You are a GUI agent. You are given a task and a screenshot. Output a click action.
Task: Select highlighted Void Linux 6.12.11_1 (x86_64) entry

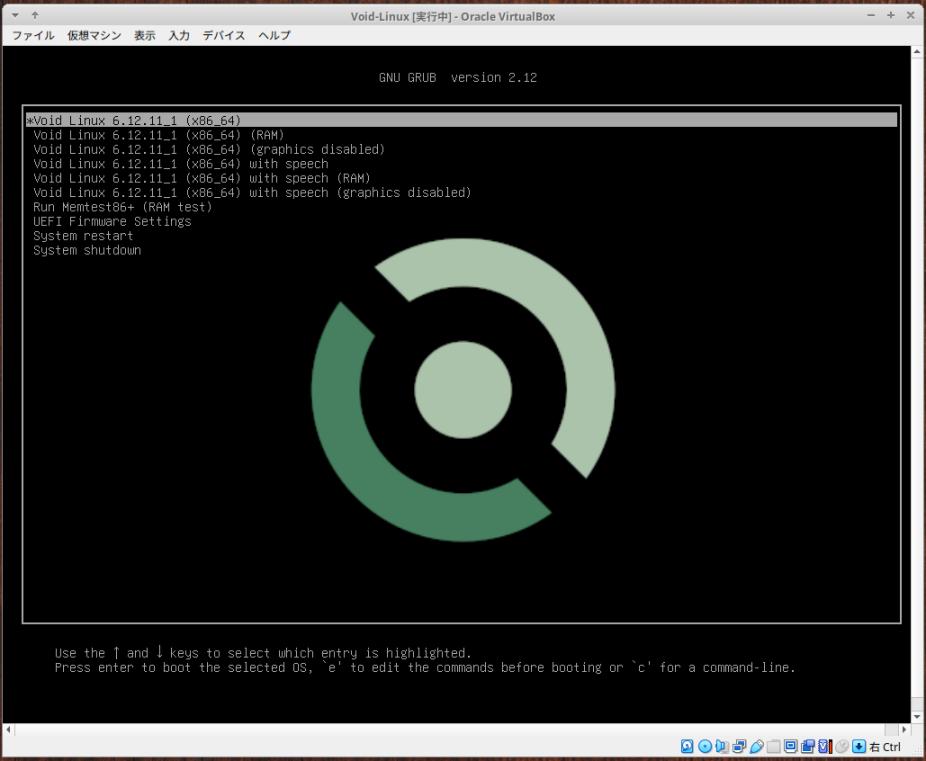461,120
